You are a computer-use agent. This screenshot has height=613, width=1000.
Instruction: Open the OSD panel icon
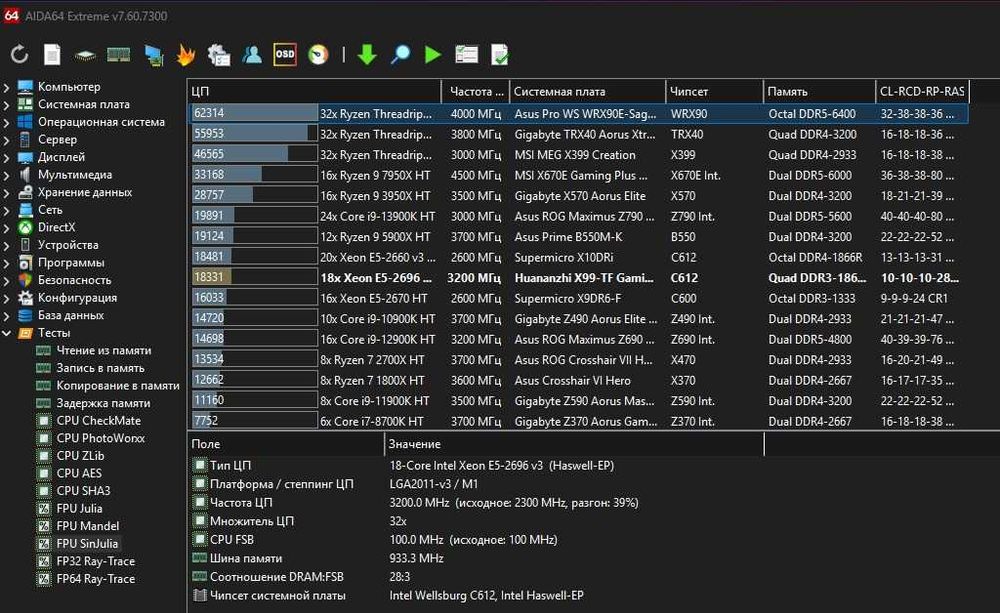[x=284, y=55]
